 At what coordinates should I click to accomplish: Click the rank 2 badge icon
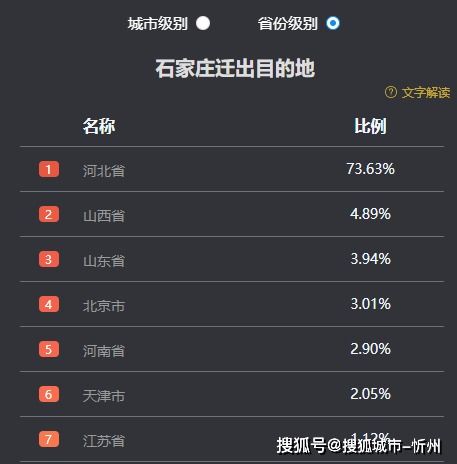(x=49, y=214)
